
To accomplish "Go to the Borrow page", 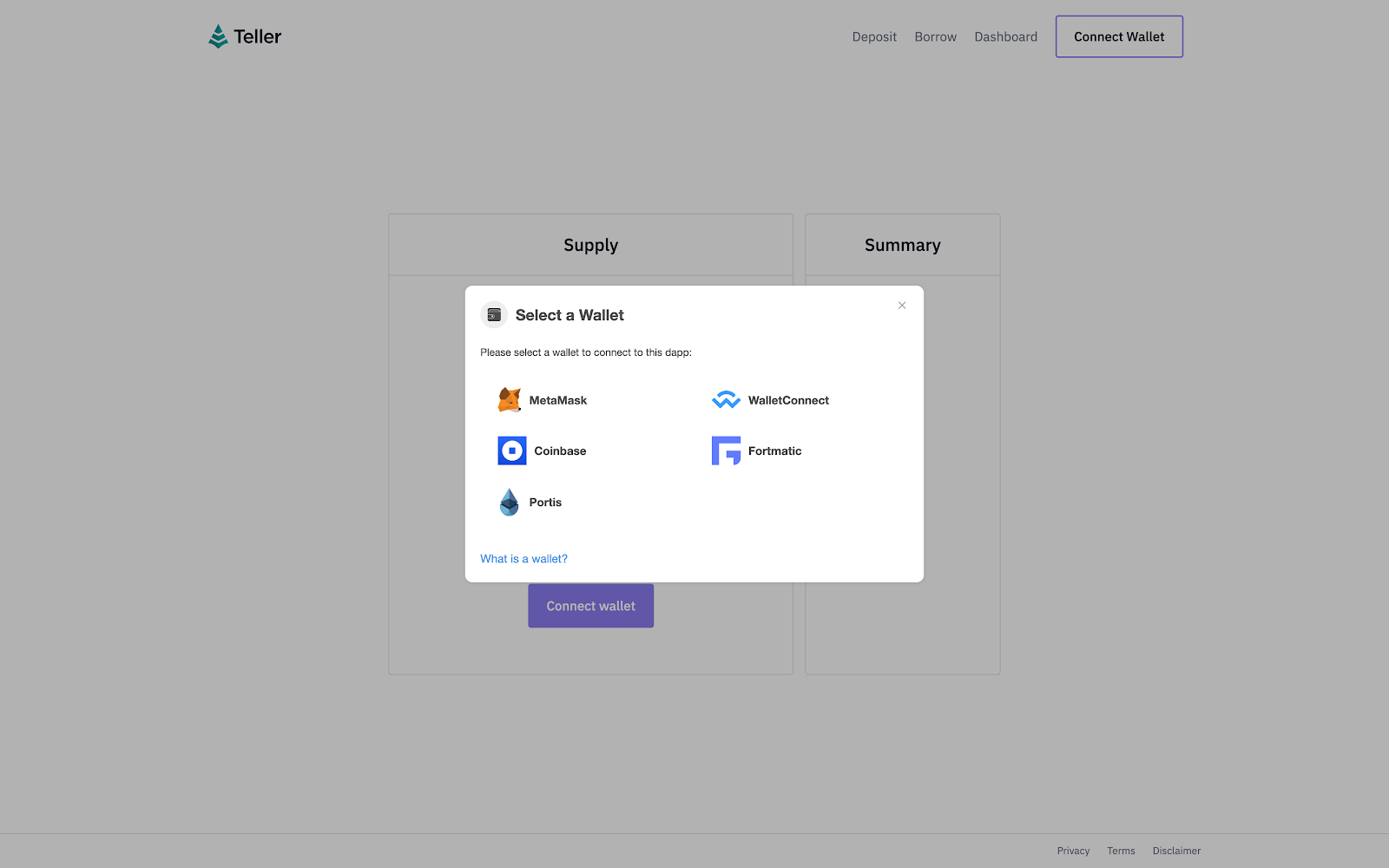I will click(x=936, y=36).
